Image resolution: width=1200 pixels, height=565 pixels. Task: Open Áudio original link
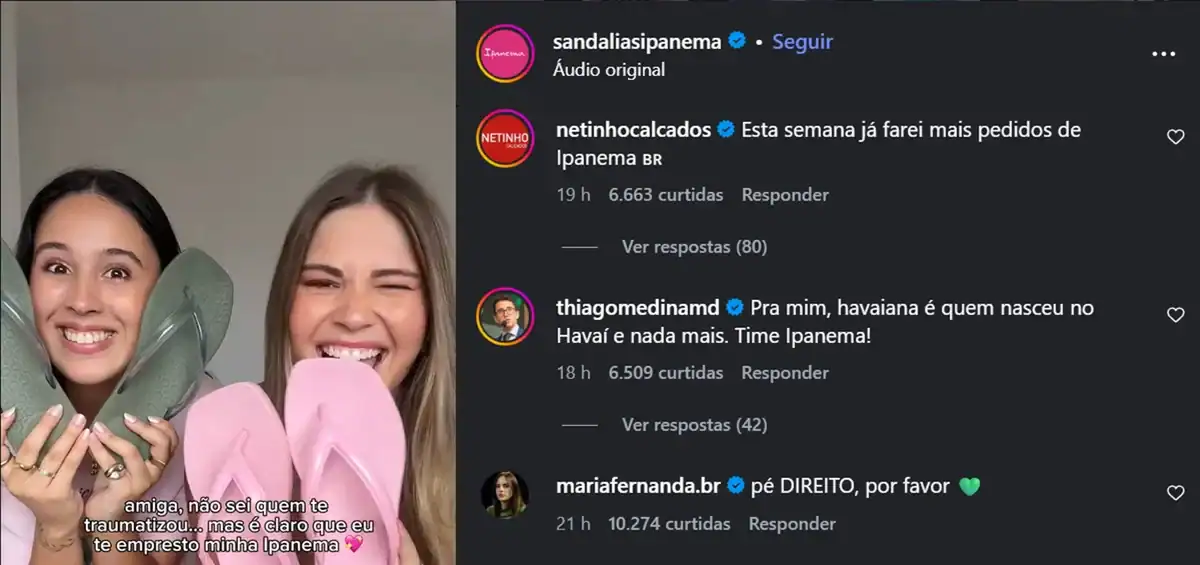pos(608,70)
